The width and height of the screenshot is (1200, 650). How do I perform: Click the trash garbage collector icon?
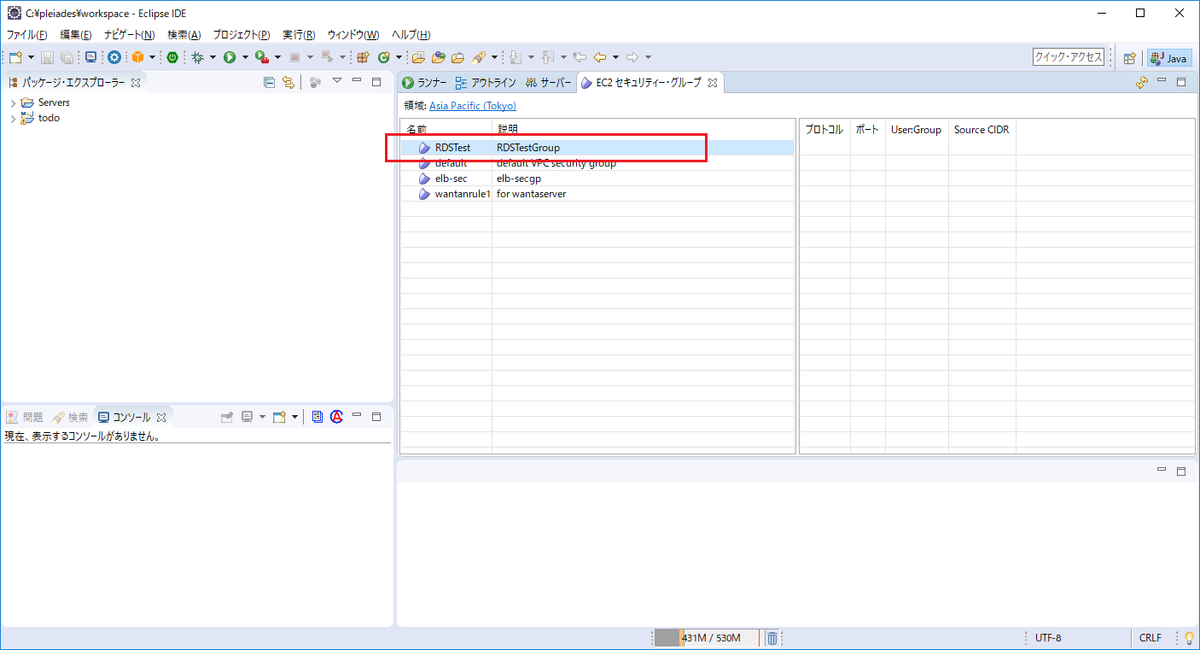coord(772,638)
